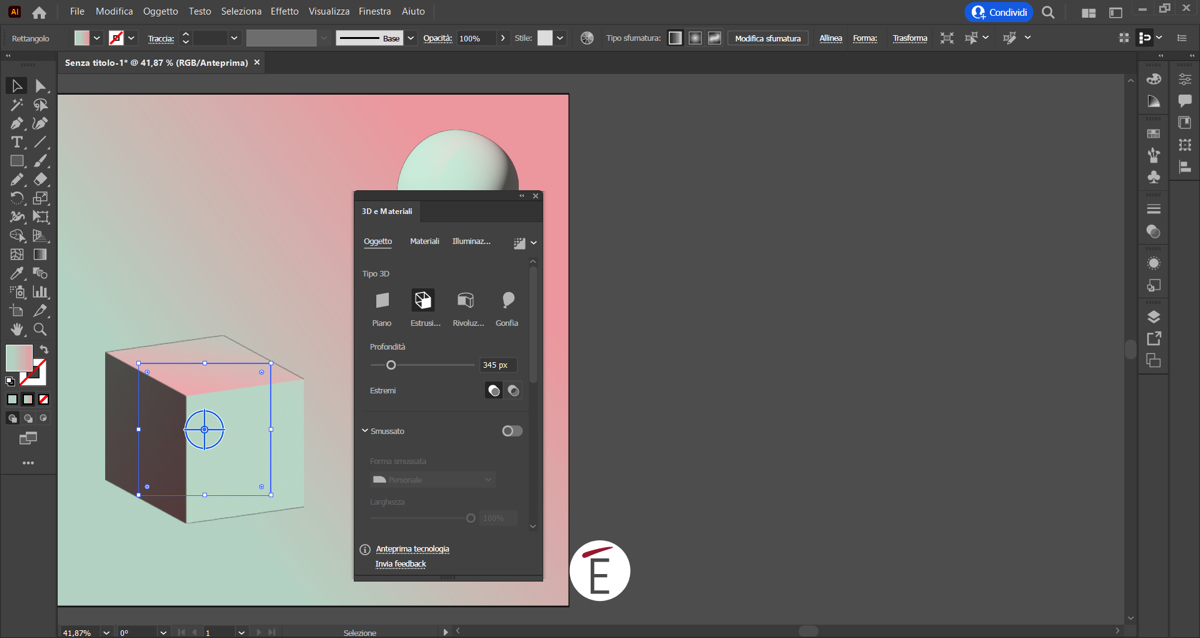Screen dimensions: 1200x638
Task: Select Revolve 3D type icon
Action: point(466,300)
